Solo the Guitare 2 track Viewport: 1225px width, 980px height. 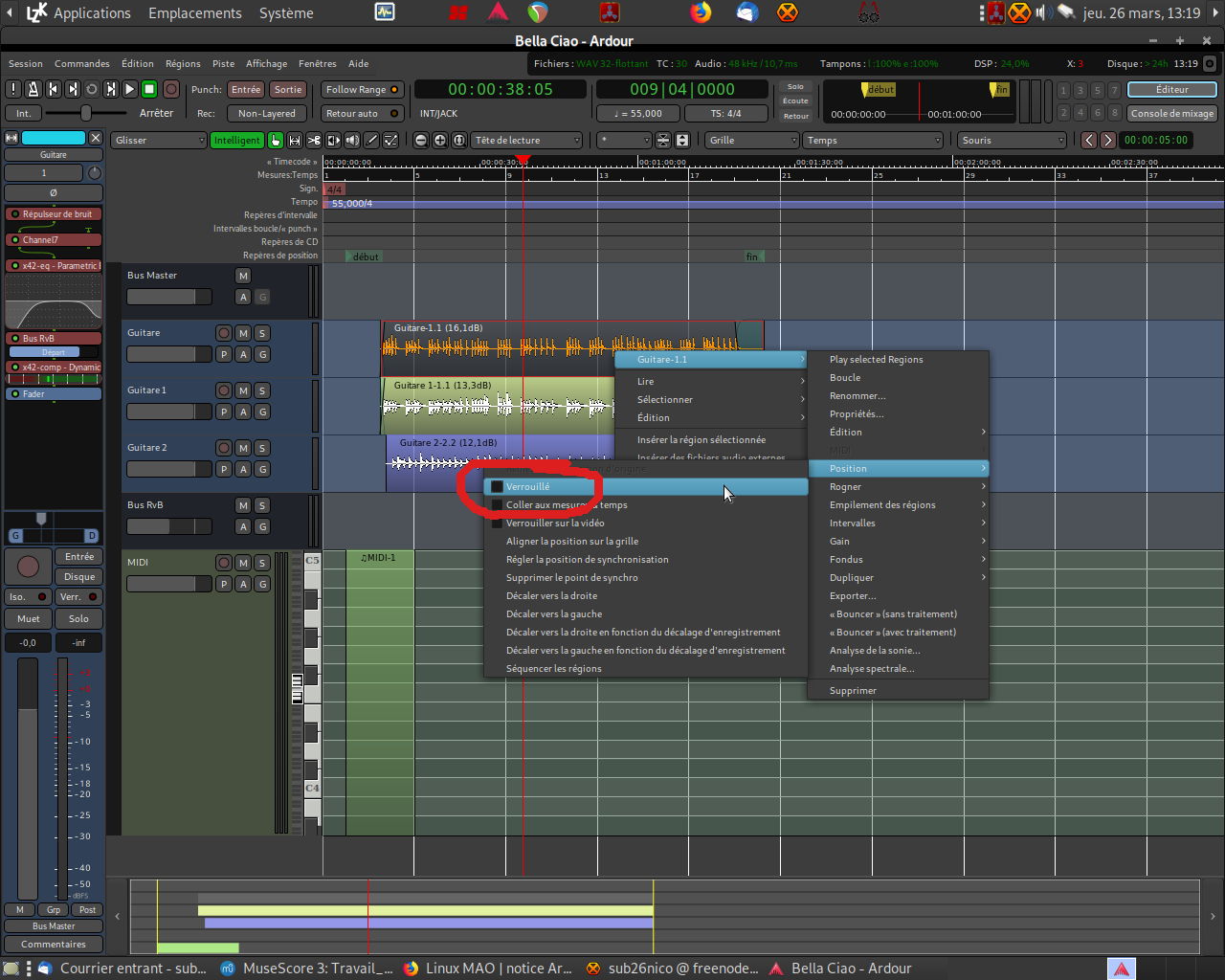(x=262, y=448)
